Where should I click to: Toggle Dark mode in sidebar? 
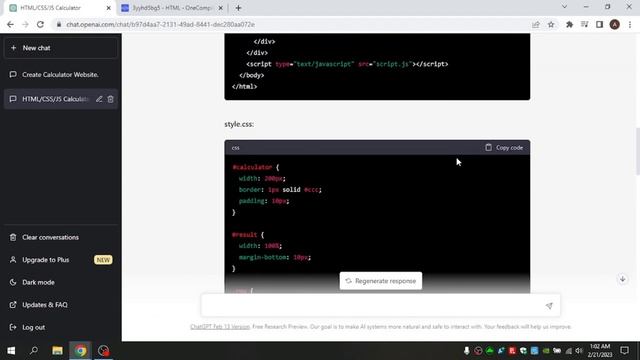[x=61, y=282]
